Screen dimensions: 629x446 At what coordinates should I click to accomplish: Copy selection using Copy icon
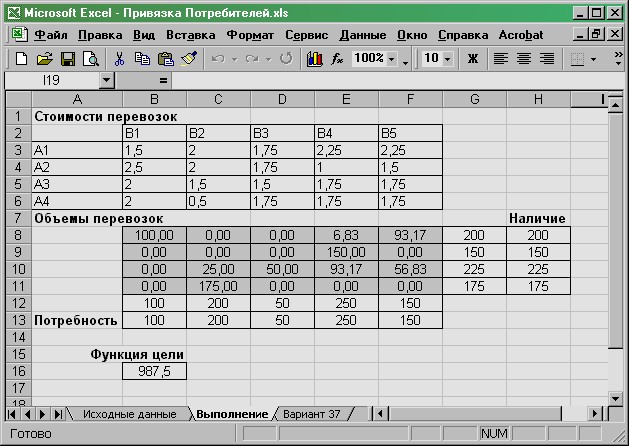click(x=142, y=59)
